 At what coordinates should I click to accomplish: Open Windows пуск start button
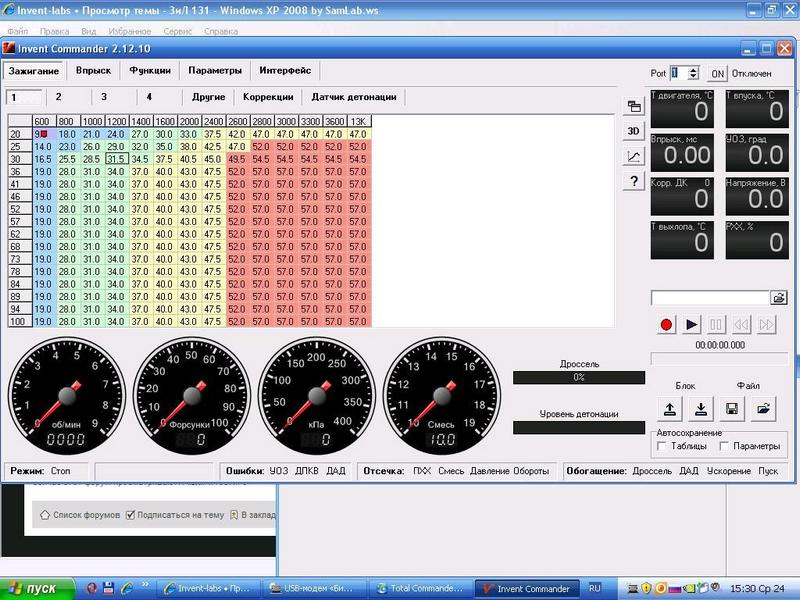point(37,588)
